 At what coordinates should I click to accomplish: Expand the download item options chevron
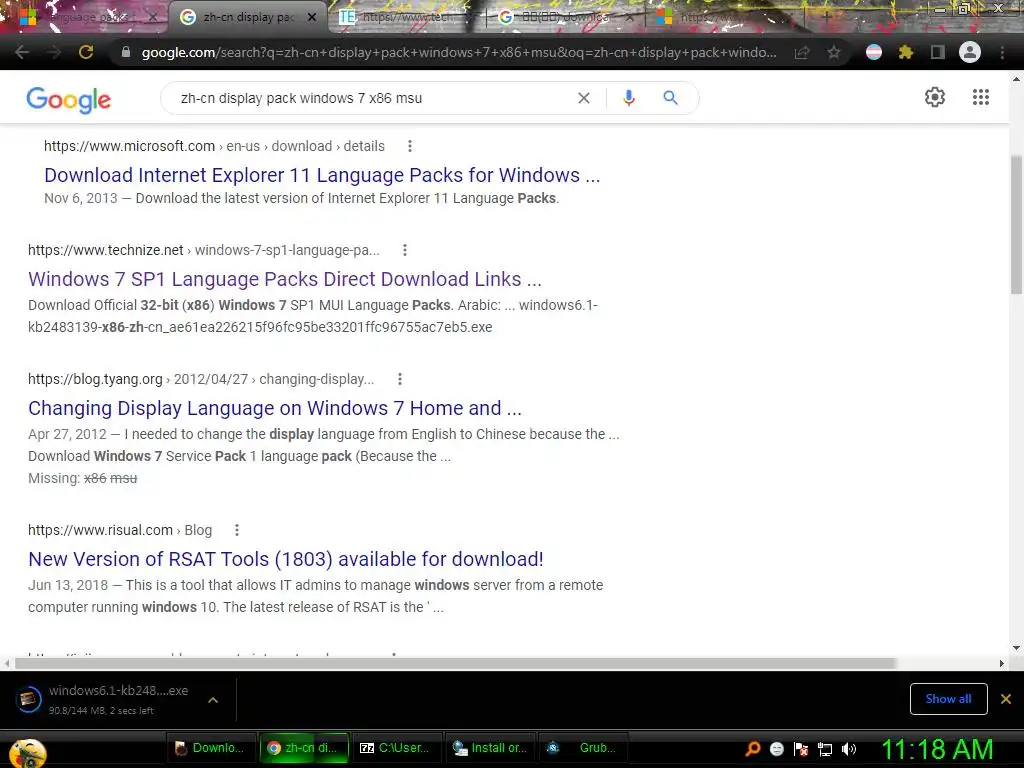pos(213,700)
